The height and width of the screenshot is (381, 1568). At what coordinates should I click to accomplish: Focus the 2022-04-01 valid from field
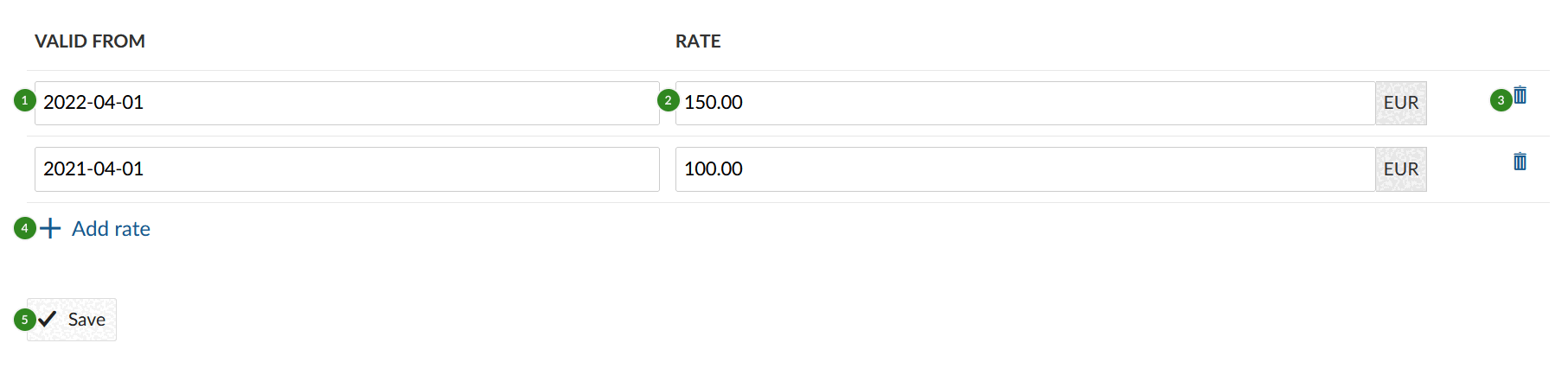[x=346, y=103]
